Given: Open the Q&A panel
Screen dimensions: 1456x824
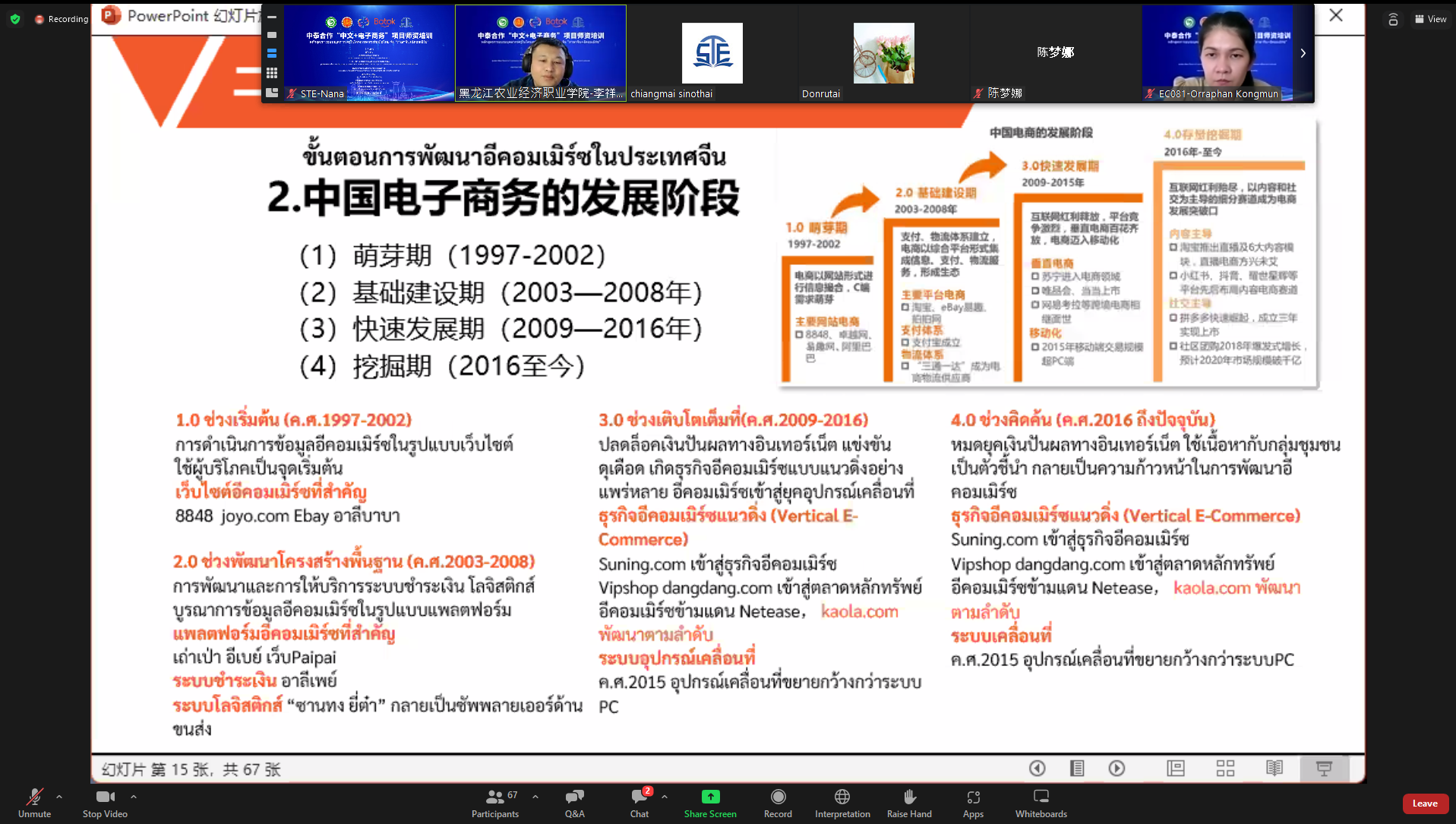Looking at the screenshot, I should click(575, 803).
